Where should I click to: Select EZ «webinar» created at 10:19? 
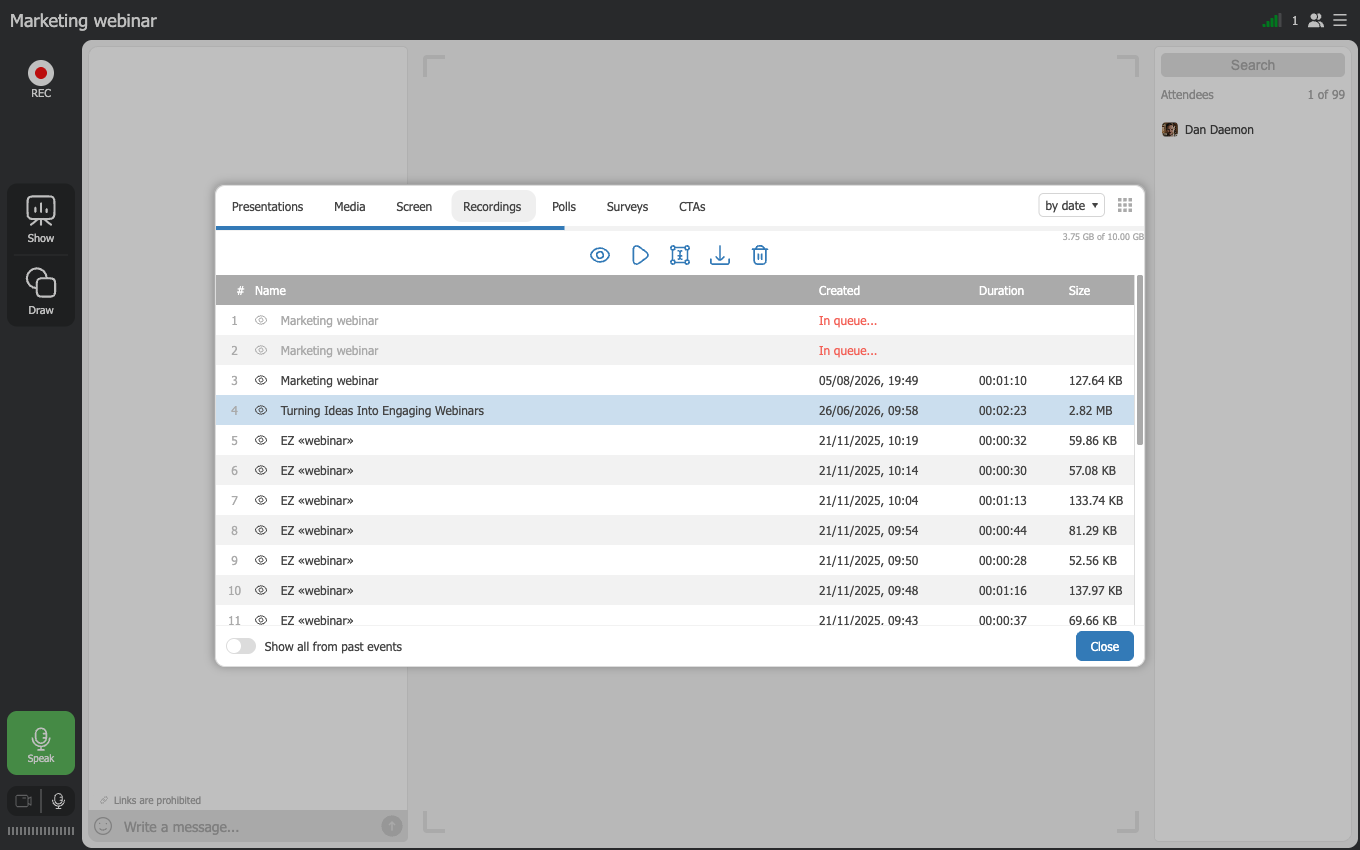(675, 440)
